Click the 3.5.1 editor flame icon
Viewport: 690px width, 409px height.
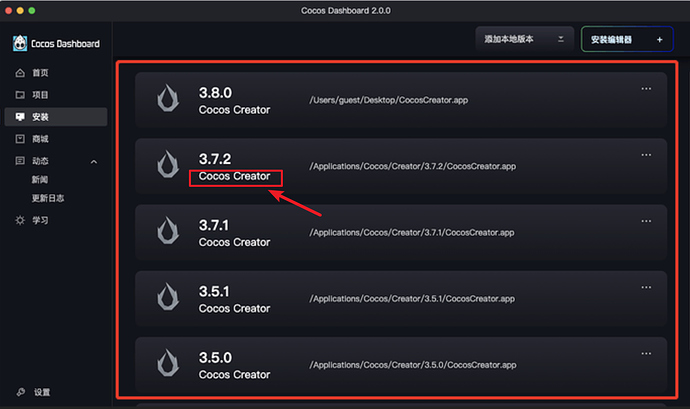coord(168,297)
